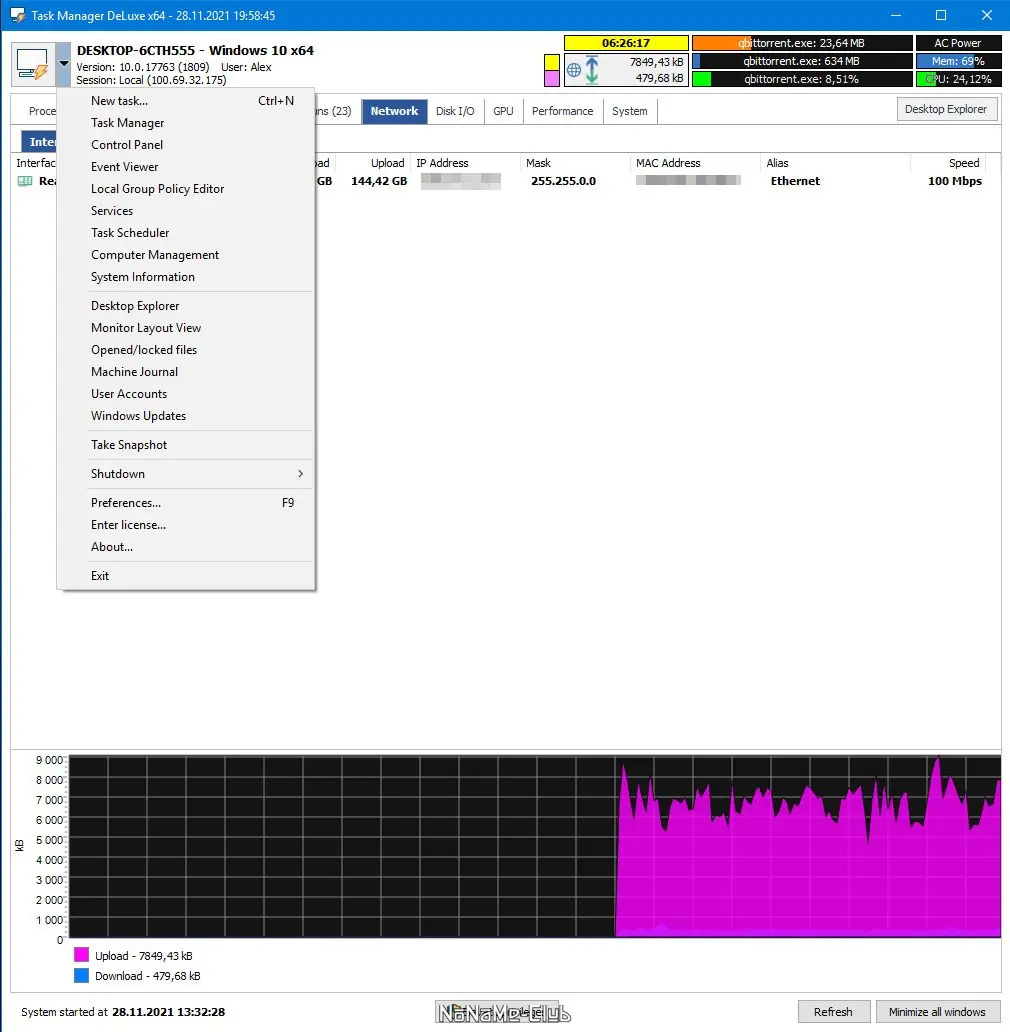This screenshot has width=1010, height=1032.
Task: Click the Desktop Explorer button
Action: (946, 109)
